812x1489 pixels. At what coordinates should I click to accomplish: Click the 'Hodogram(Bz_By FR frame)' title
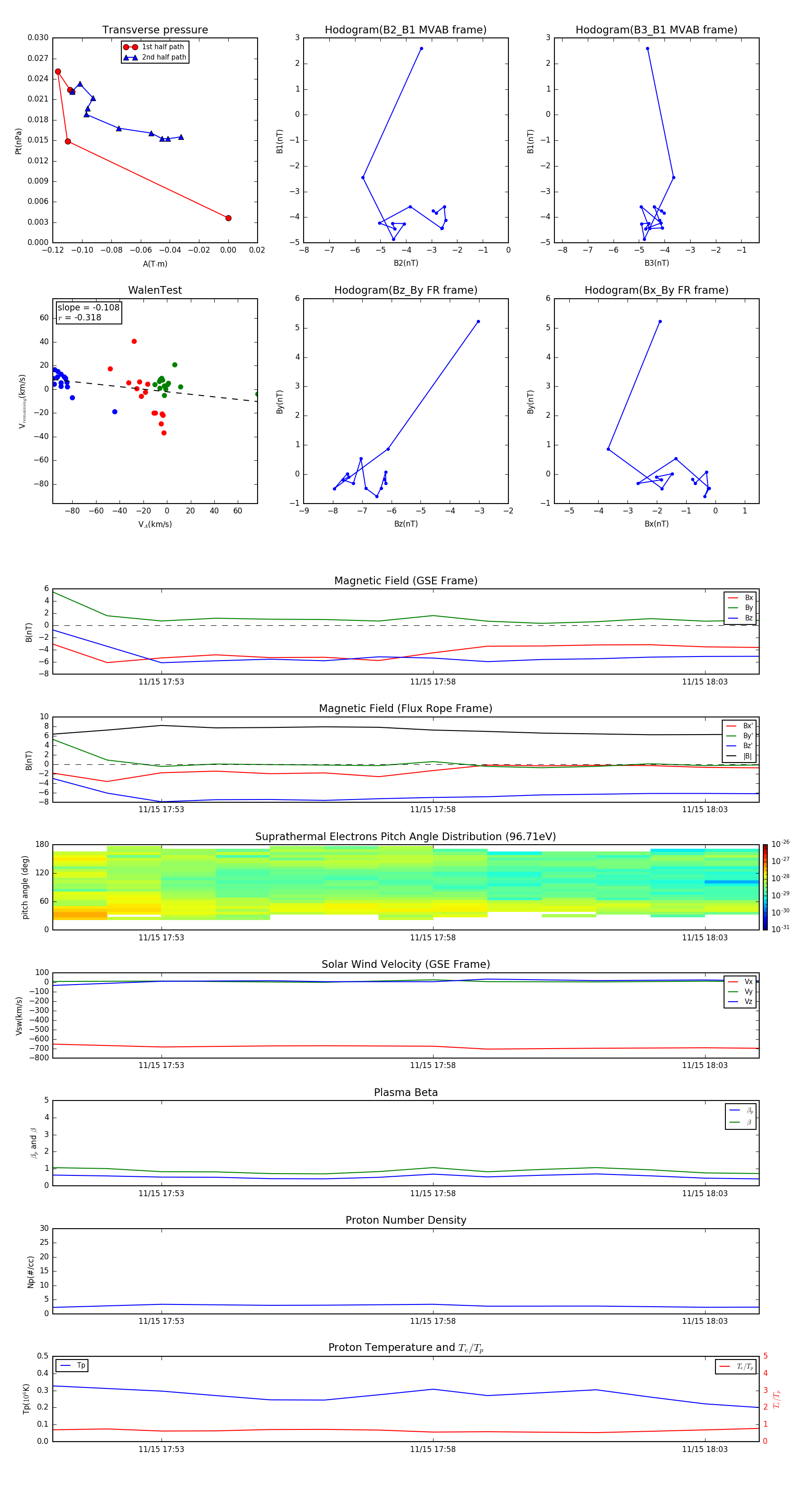pos(406,290)
